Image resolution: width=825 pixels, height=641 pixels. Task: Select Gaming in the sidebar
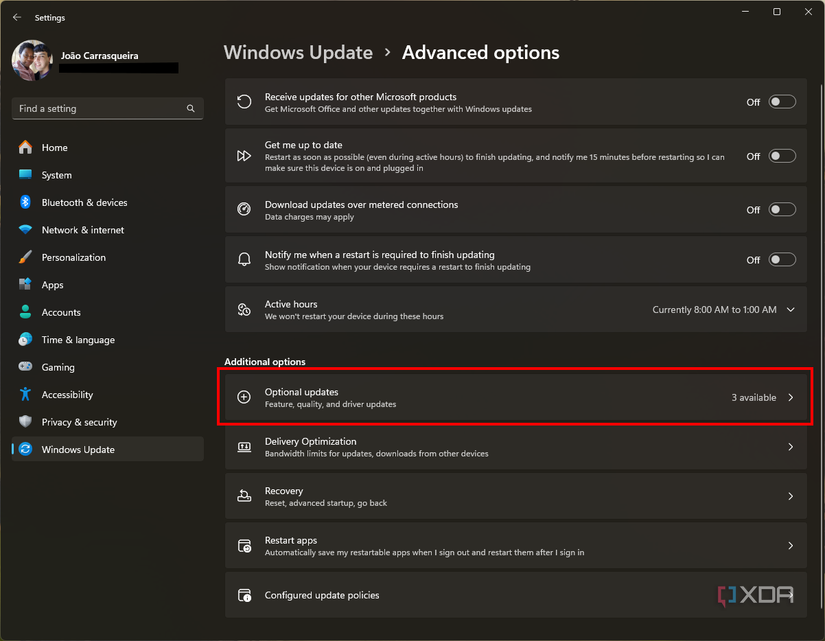coord(107,367)
